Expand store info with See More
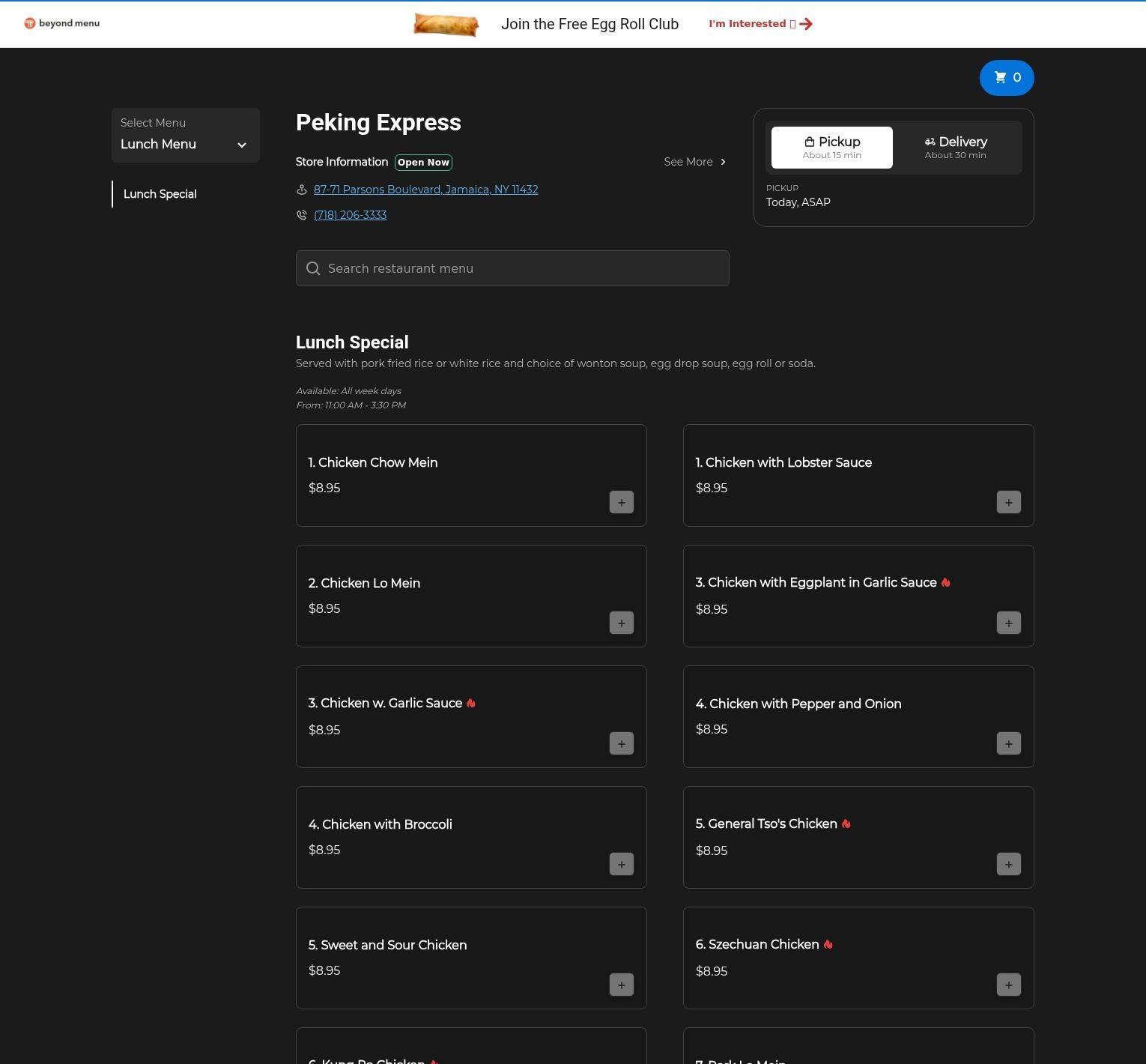This screenshot has width=1146, height=1064. (x=694, y=162)
